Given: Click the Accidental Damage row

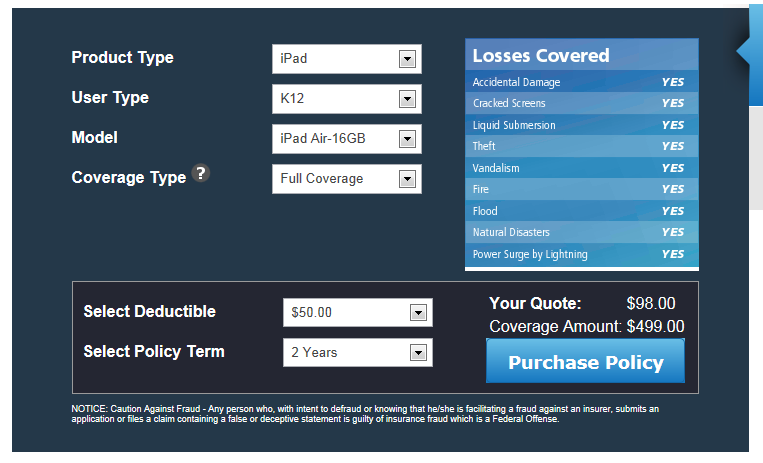Looking at the screenshot, I should [x=581, y=82].
